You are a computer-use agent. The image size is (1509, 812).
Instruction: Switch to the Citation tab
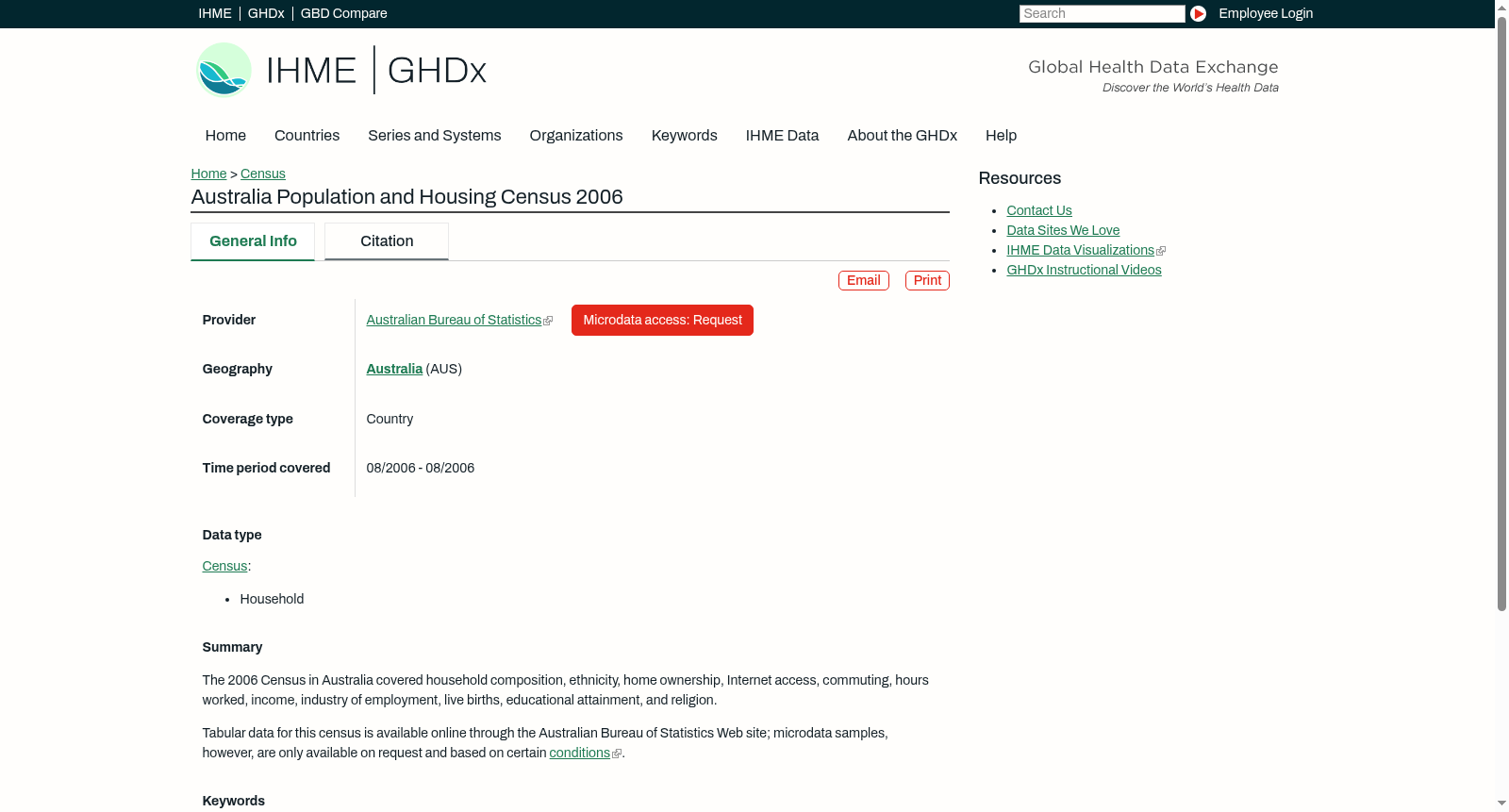tap(387, 241)
